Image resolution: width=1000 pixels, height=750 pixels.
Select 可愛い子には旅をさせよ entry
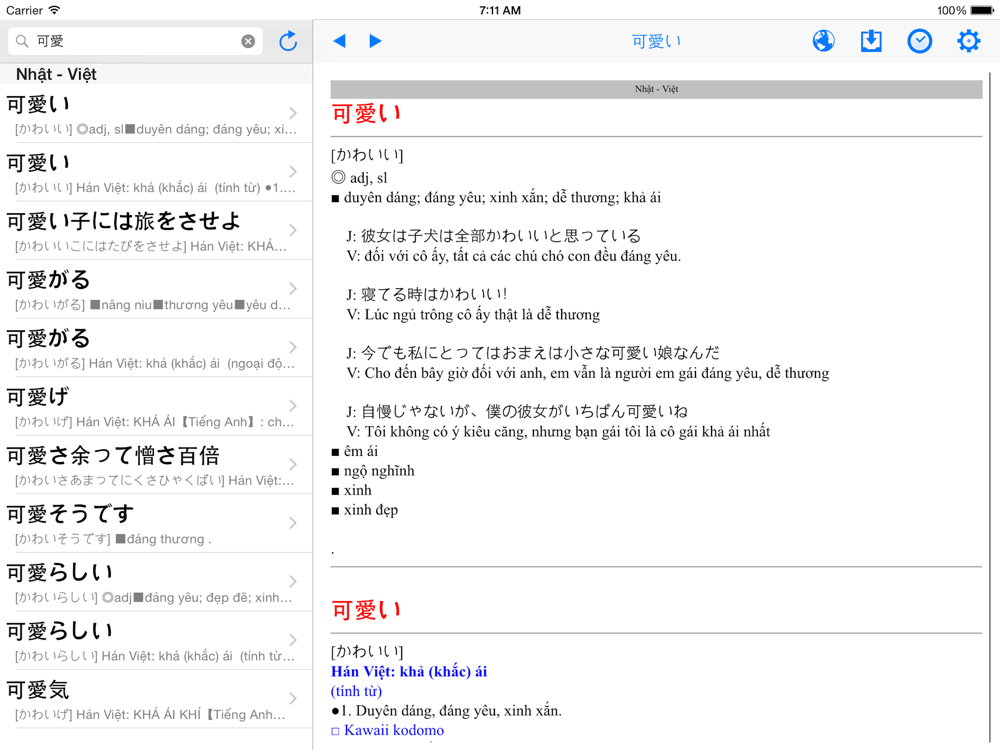(x=156, y=231)
